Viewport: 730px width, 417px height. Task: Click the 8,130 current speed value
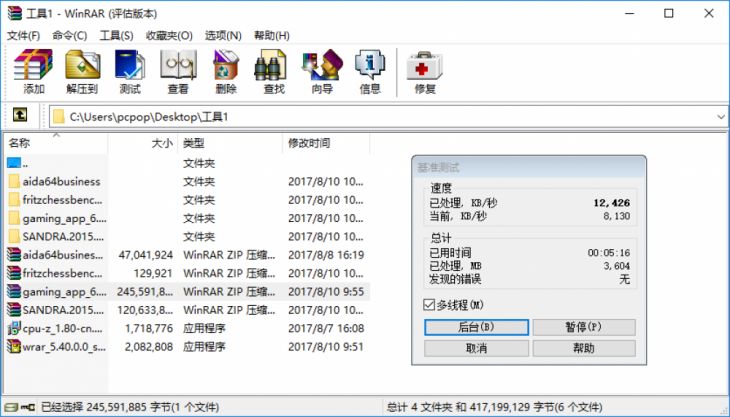(616, 216)
